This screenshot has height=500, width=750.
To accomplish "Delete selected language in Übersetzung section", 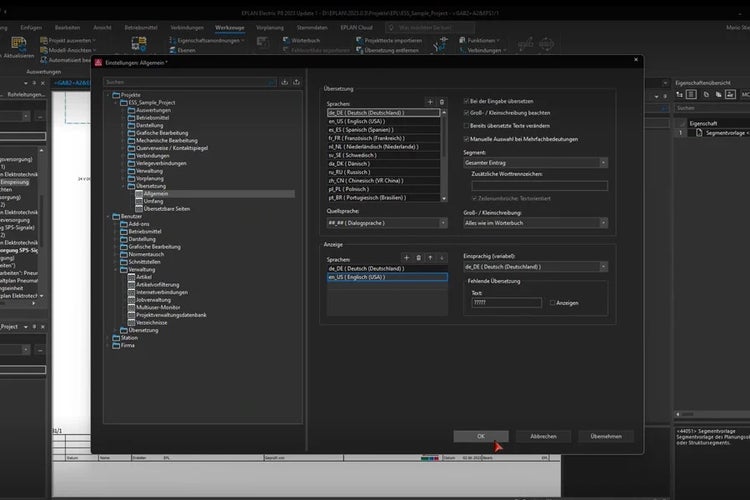I will (443, 102).
